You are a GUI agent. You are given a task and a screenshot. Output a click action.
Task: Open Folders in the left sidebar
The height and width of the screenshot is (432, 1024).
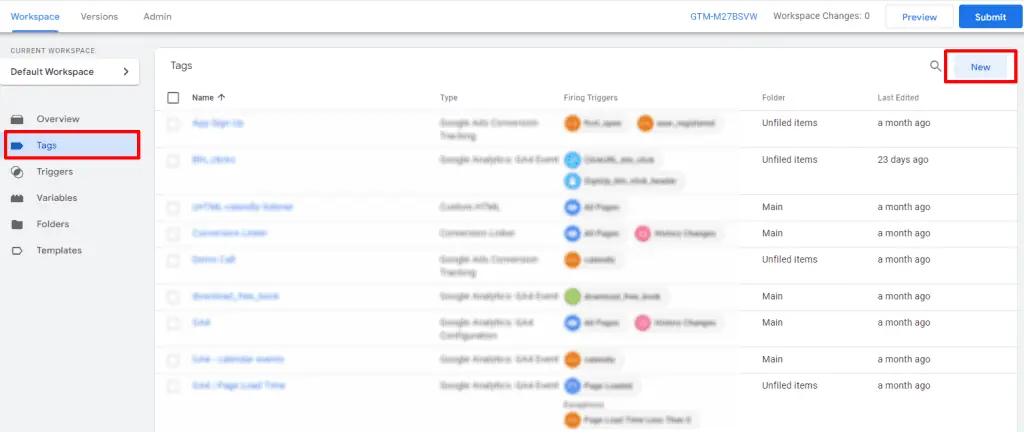[x=52, y=224]
